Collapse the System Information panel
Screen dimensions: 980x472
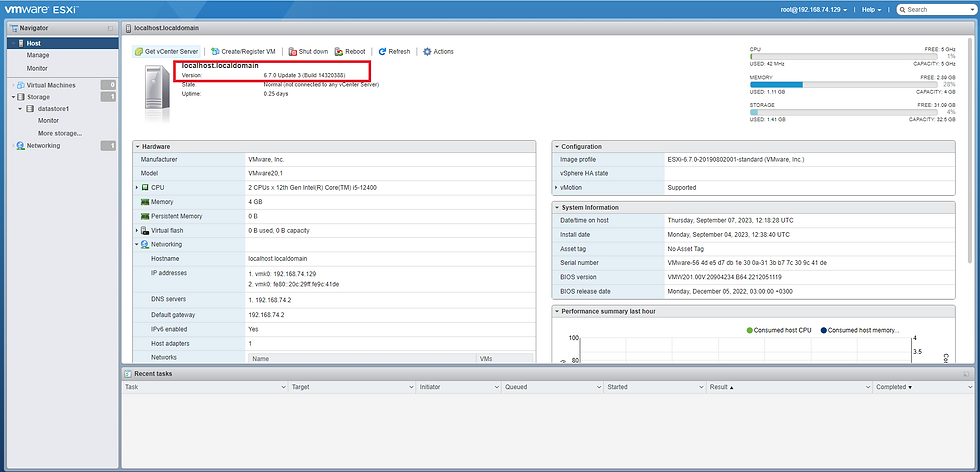556,208
